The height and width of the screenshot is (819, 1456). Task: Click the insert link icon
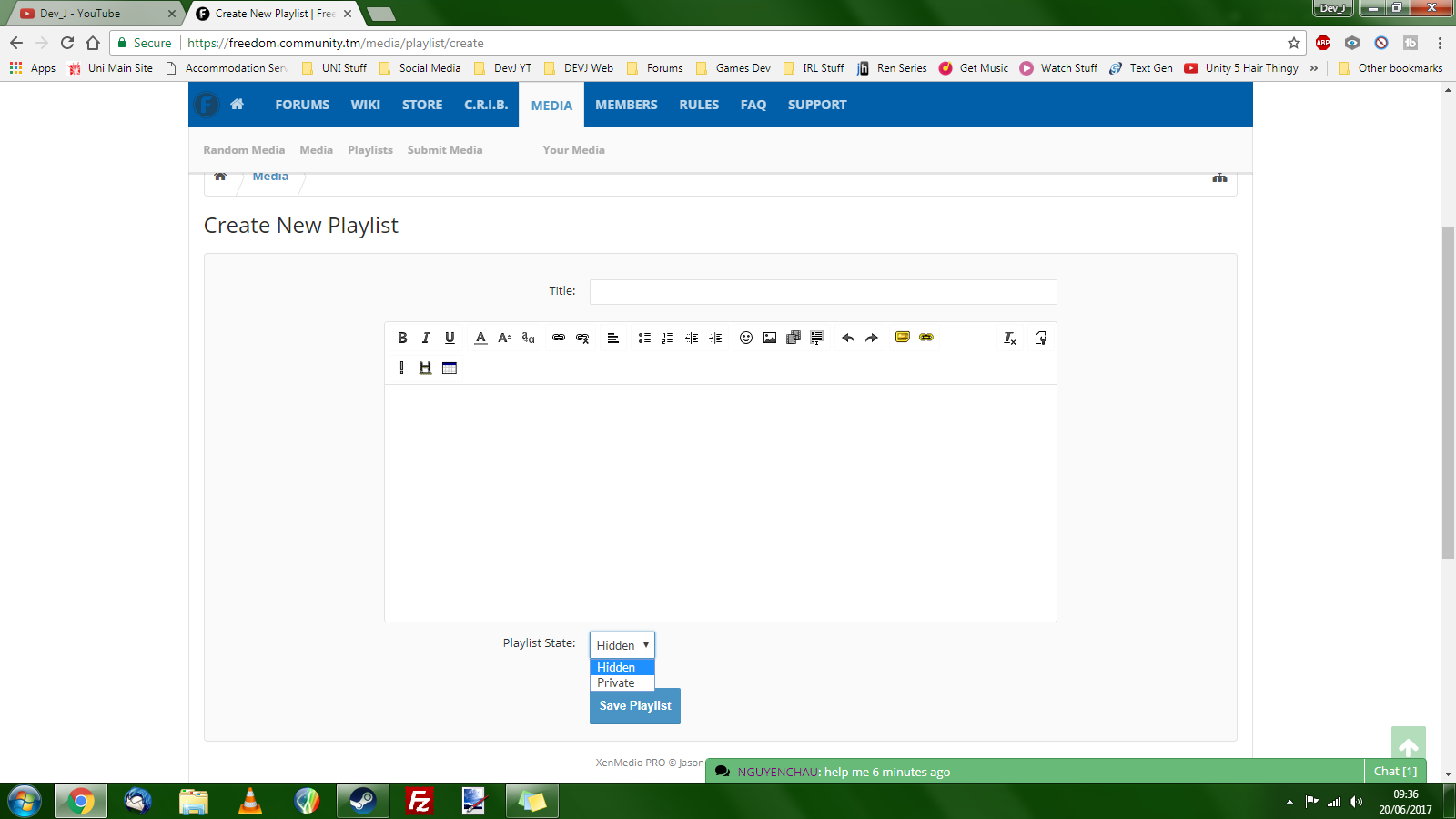coord(559,338)
